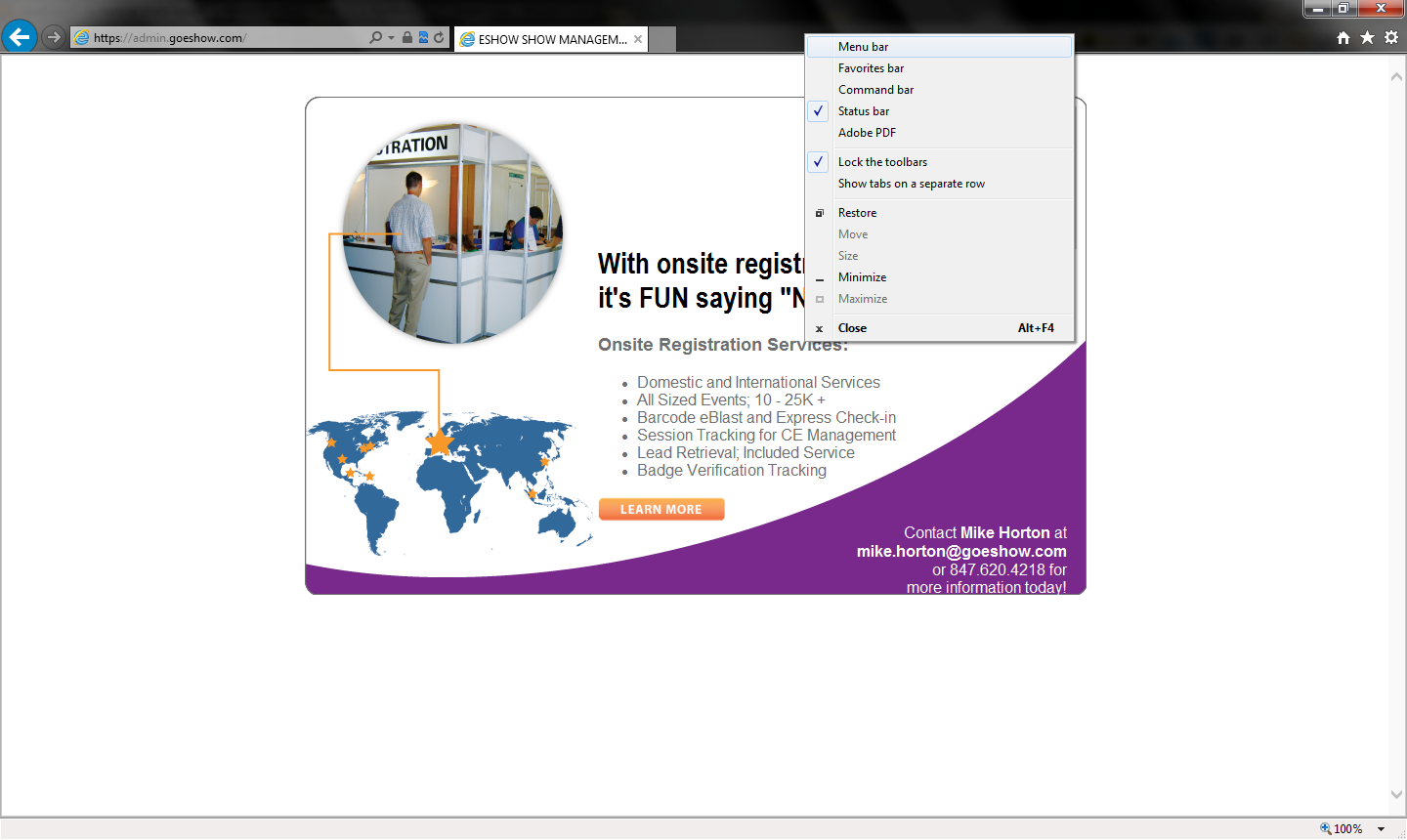
Task: Click the orange LEARN MORE button
Action: [x=661, y=509]
